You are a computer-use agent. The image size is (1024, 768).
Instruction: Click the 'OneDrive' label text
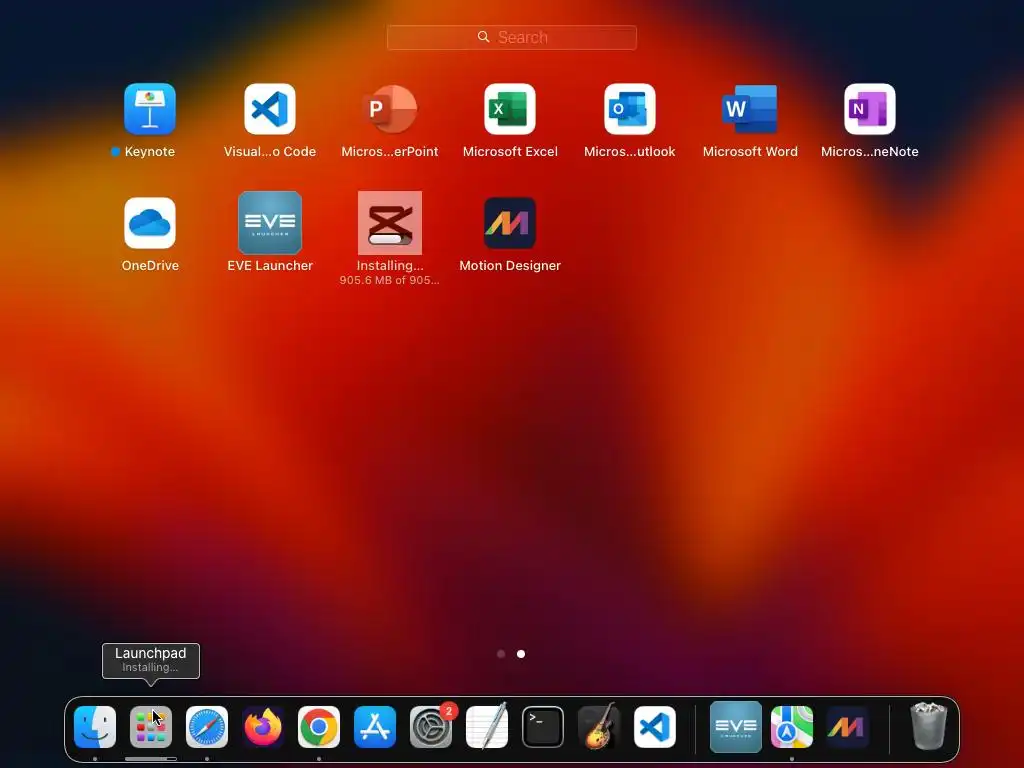(x=150, y=265)
